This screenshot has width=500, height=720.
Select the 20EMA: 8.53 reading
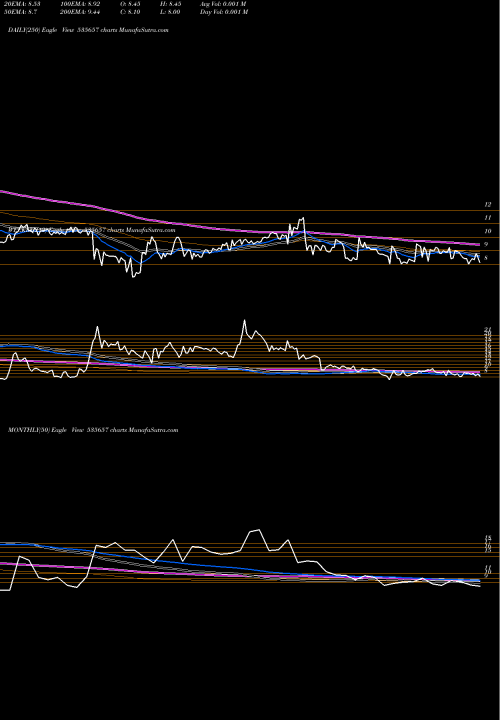[x=20, y=4]
